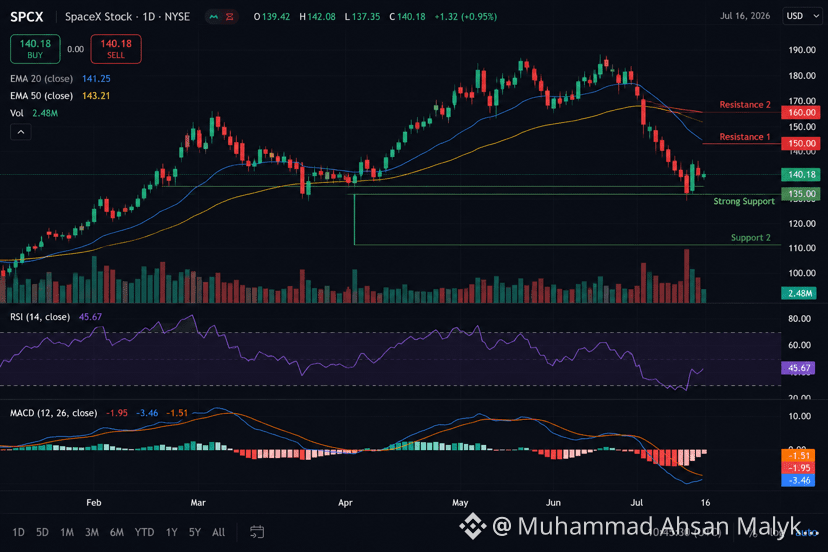The width and height of the screenshot is (828, 552).
Task: Click the SPCX ticker symbol
Action: tap(27, 17)
